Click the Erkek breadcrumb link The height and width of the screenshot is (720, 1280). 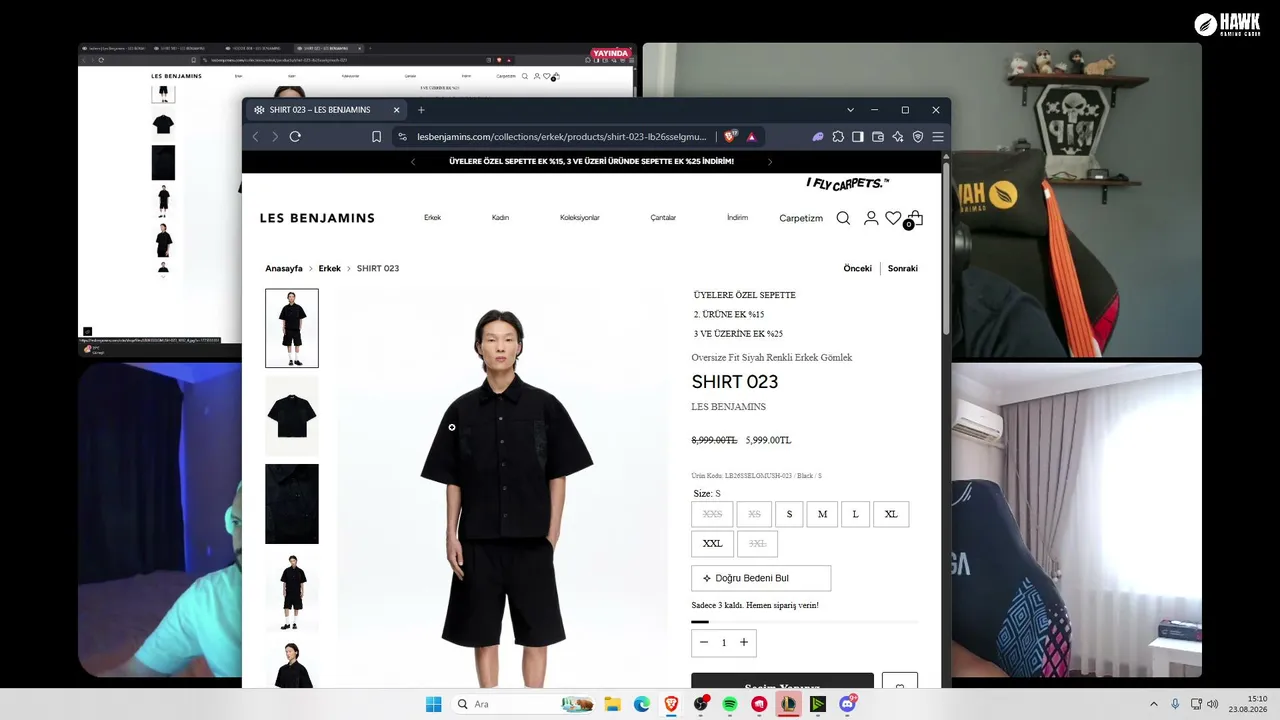point(330,269)
